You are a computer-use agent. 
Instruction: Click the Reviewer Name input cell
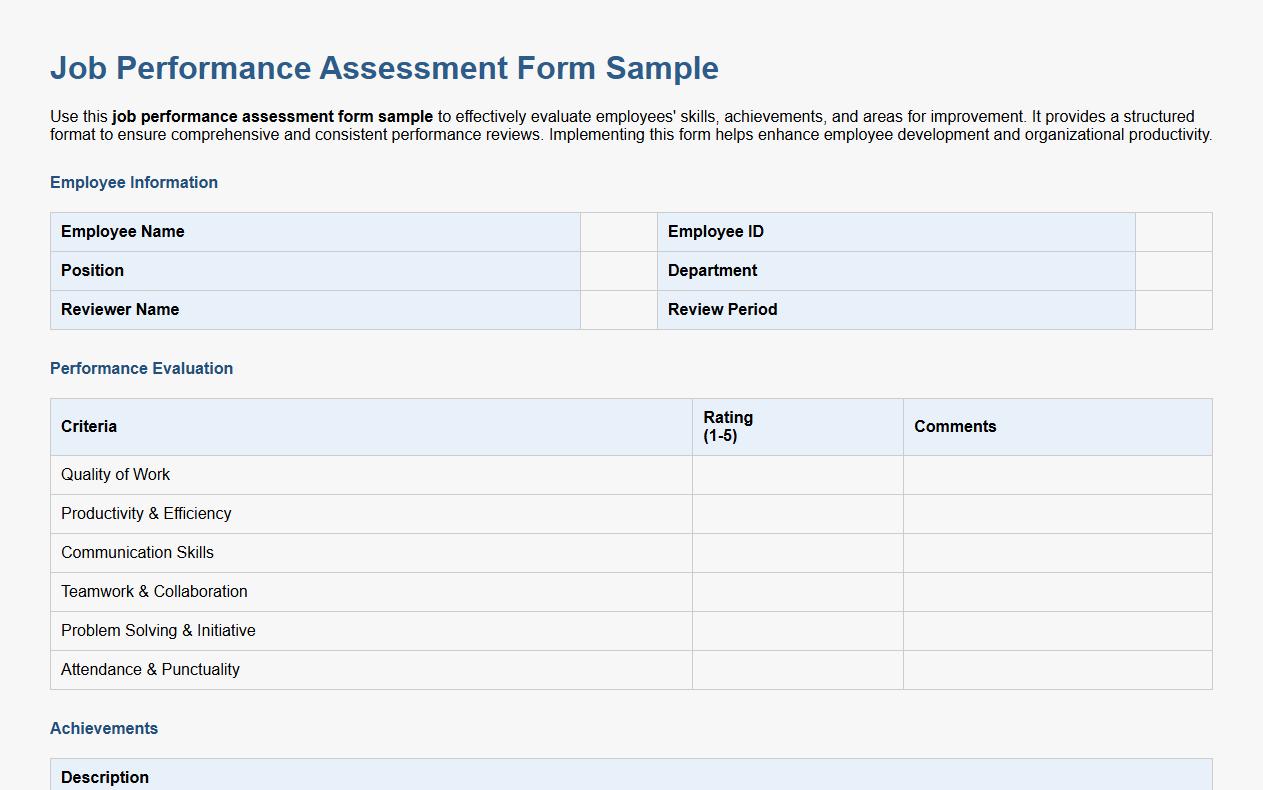pyautogui.click(x=617, y=309)
